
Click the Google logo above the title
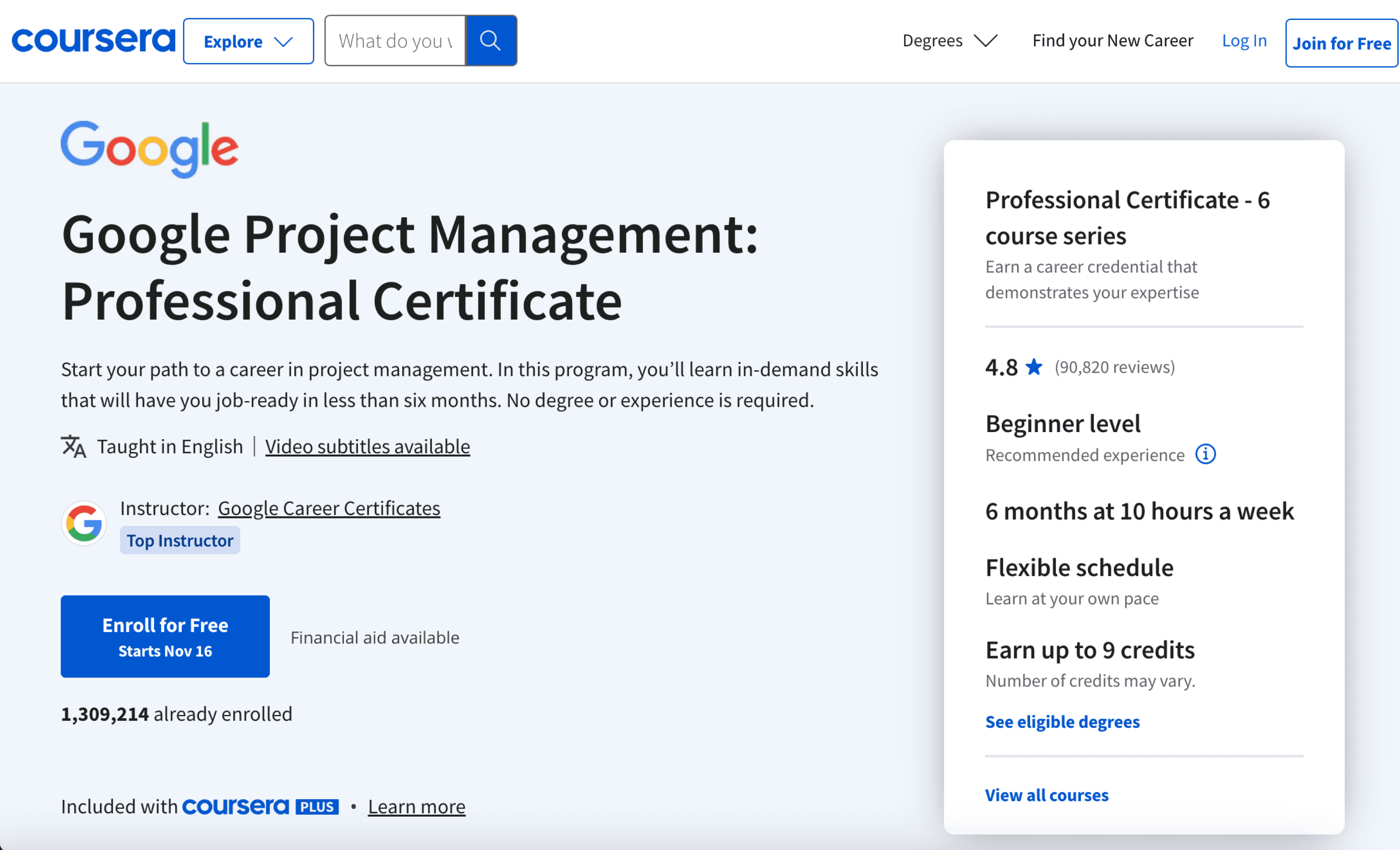pyautogui.click(x=150, y=149)
